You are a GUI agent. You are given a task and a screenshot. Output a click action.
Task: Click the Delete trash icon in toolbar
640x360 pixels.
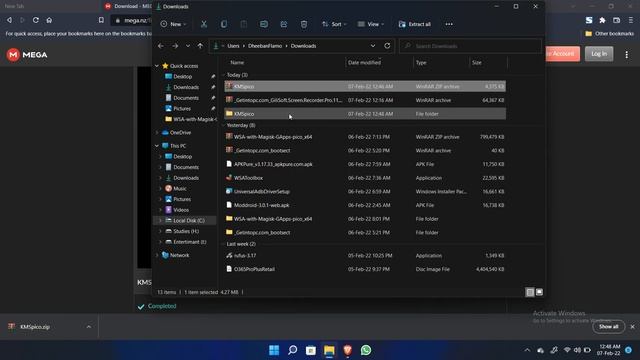[304, 24]
